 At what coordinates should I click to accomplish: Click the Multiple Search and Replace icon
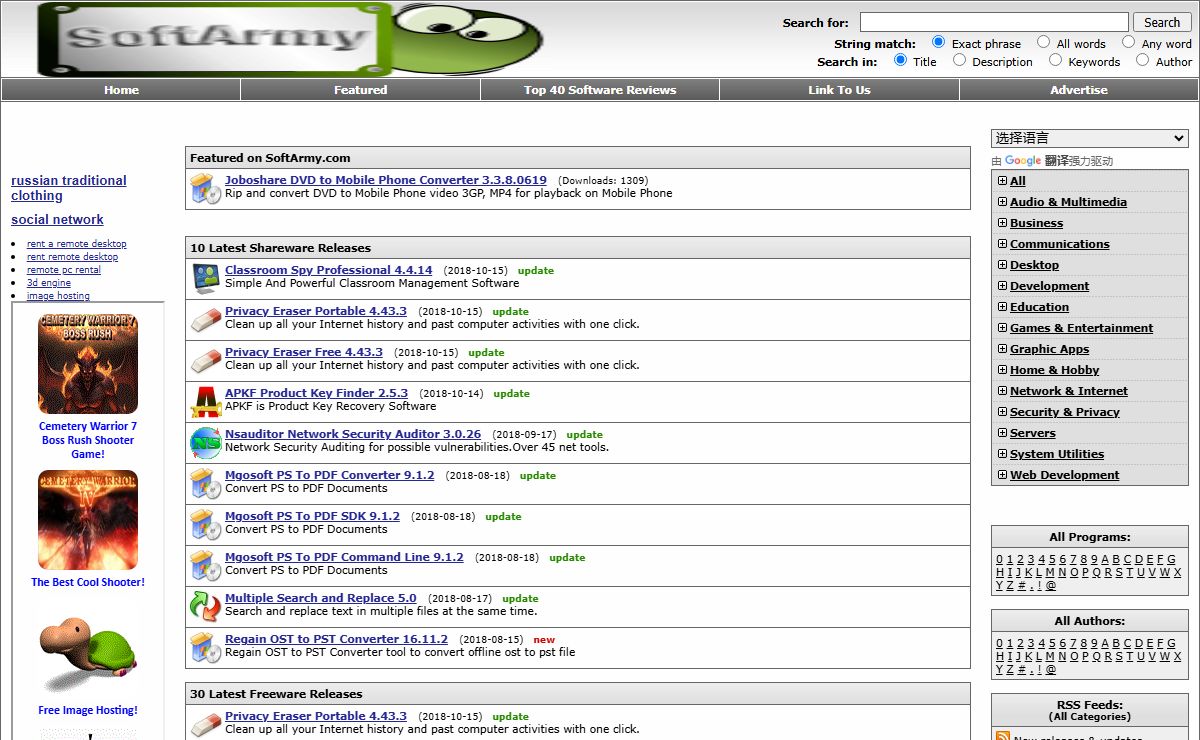tap(205, 606)
